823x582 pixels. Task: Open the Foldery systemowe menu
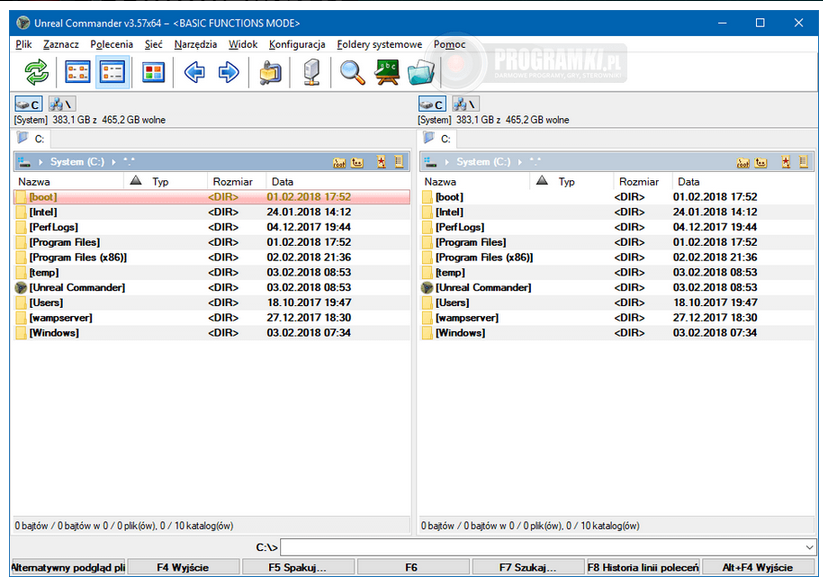click(x=379, y=45)
